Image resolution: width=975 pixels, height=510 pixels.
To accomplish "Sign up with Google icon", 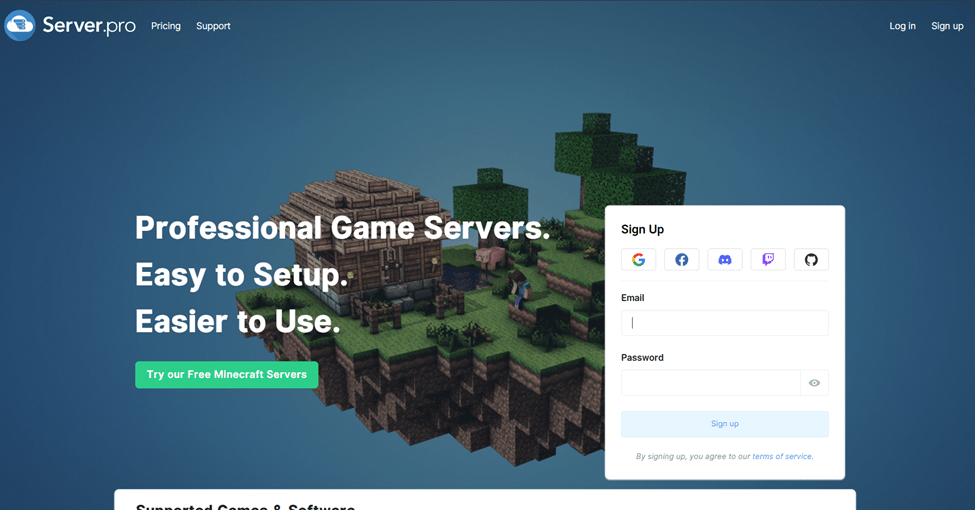I will click(x=638, y=260).
